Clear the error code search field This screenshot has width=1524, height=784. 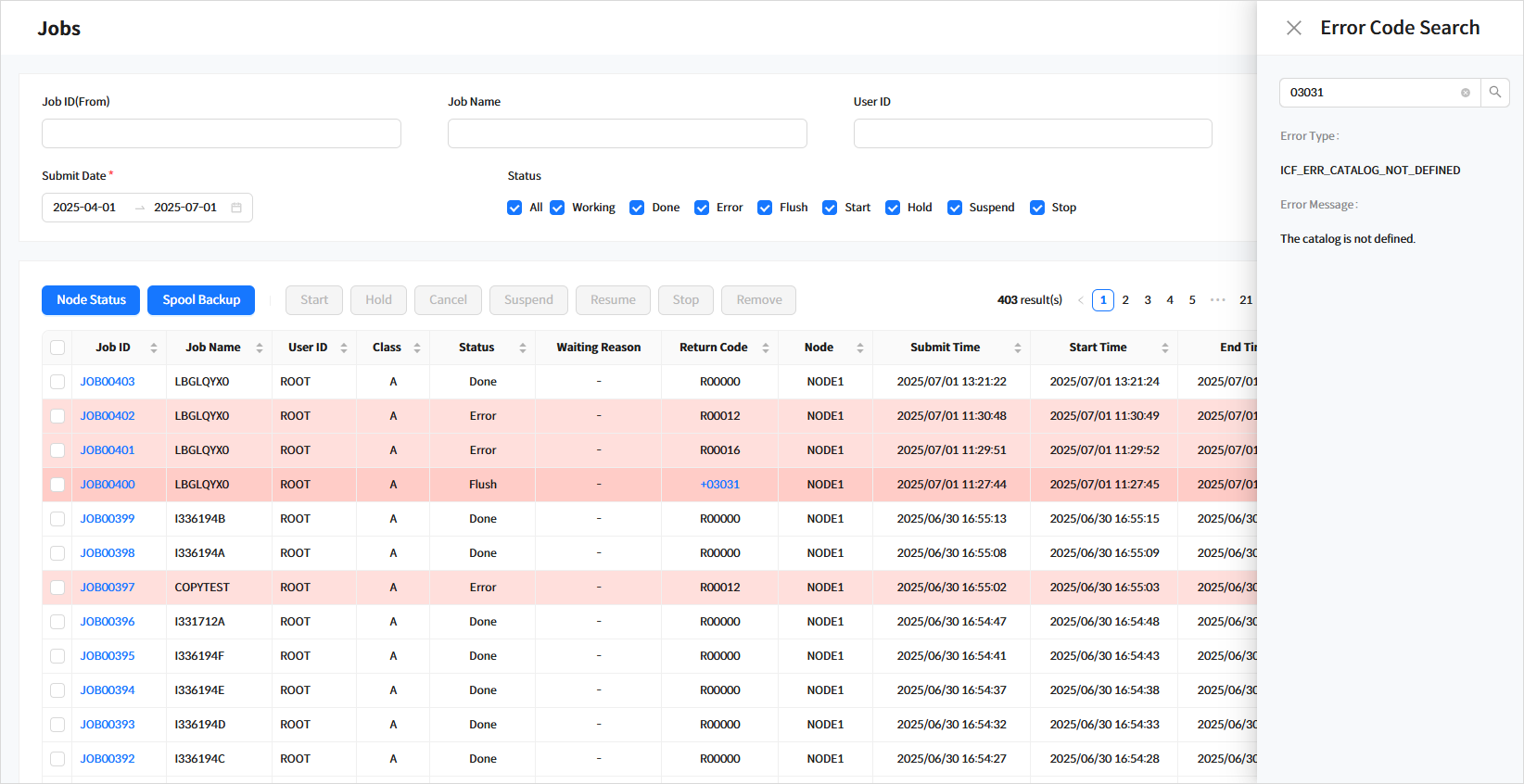click(x=1465, y=93)
